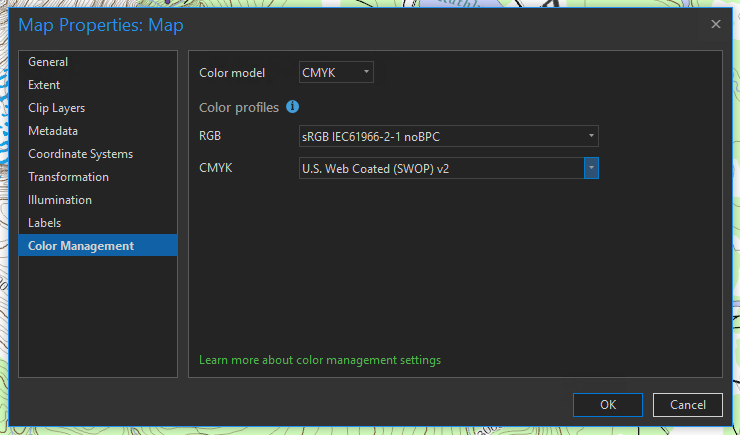
Task: Open the Color model dropdown
Action: point(336,73)
